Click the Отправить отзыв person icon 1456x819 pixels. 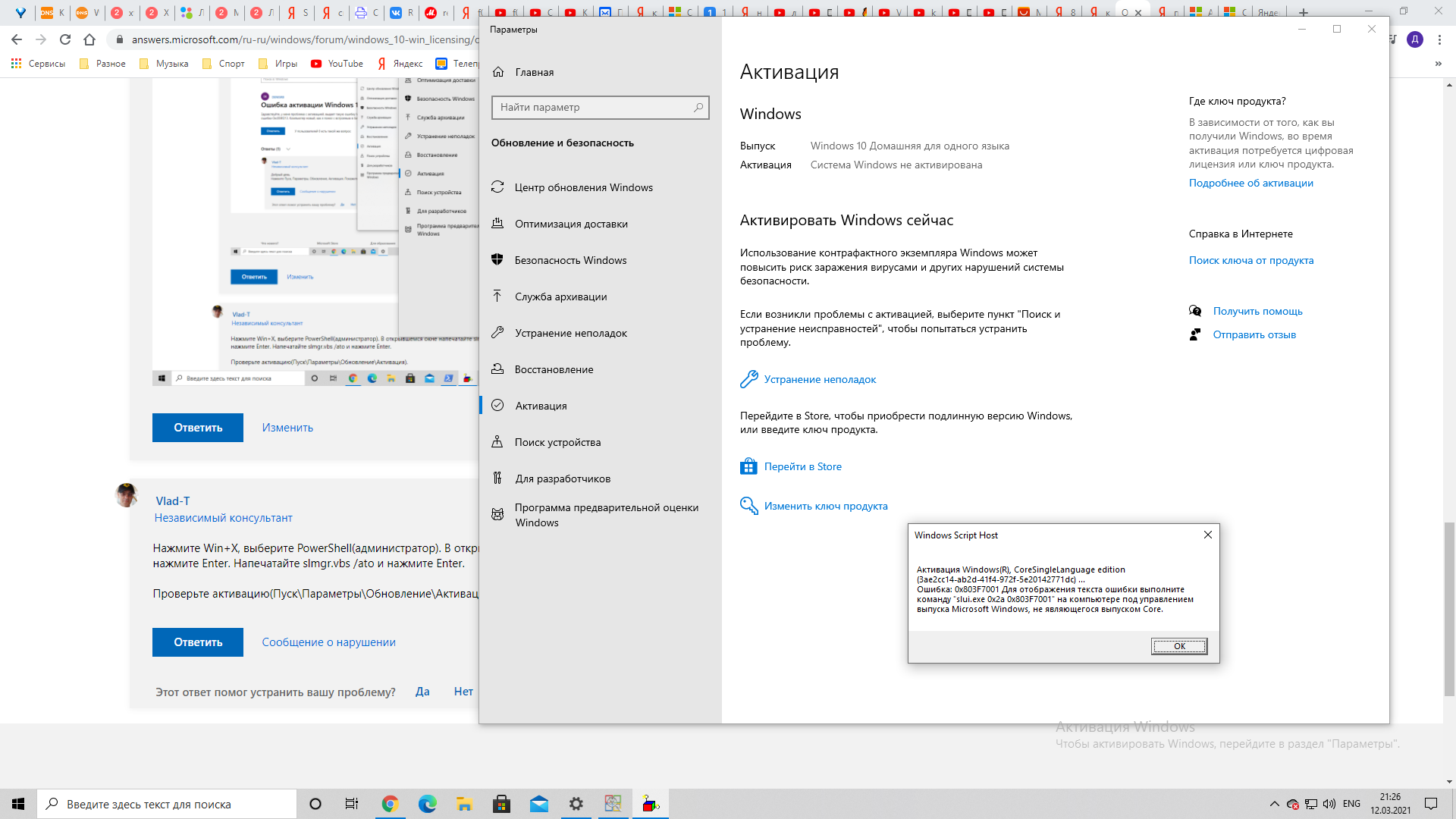(x=1195, y=334)
